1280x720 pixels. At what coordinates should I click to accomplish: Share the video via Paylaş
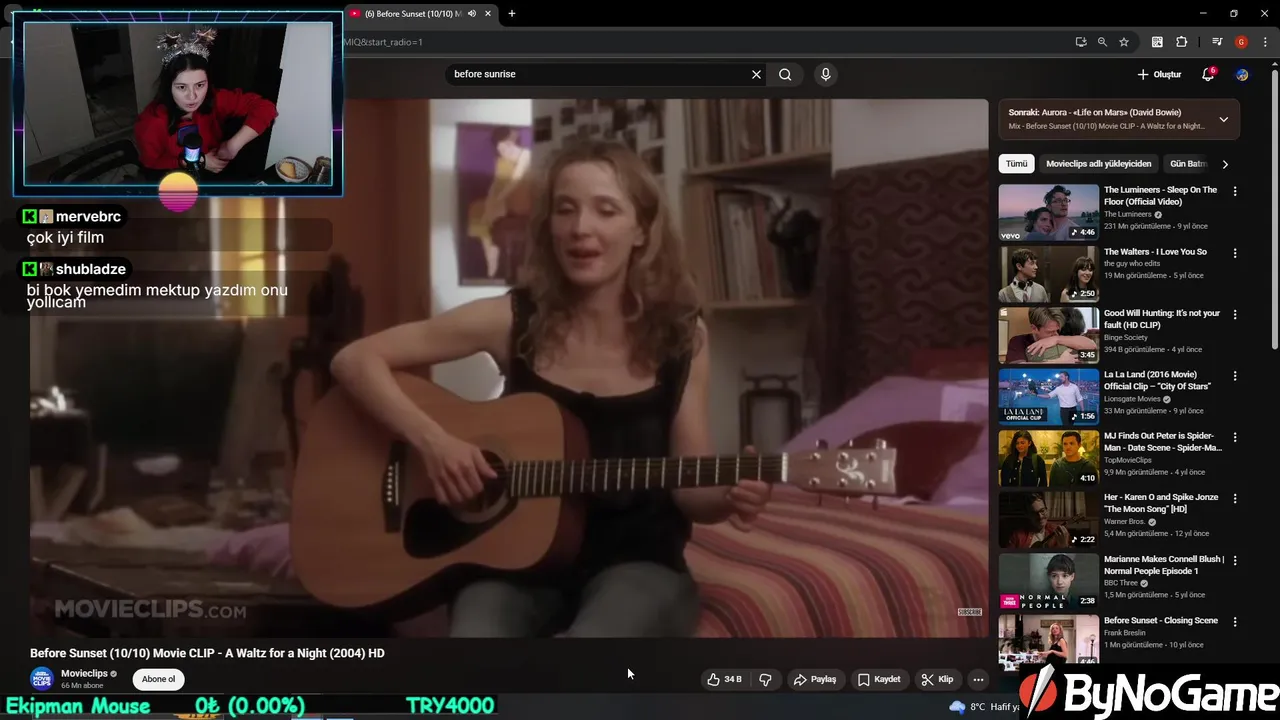pos(814,679)
